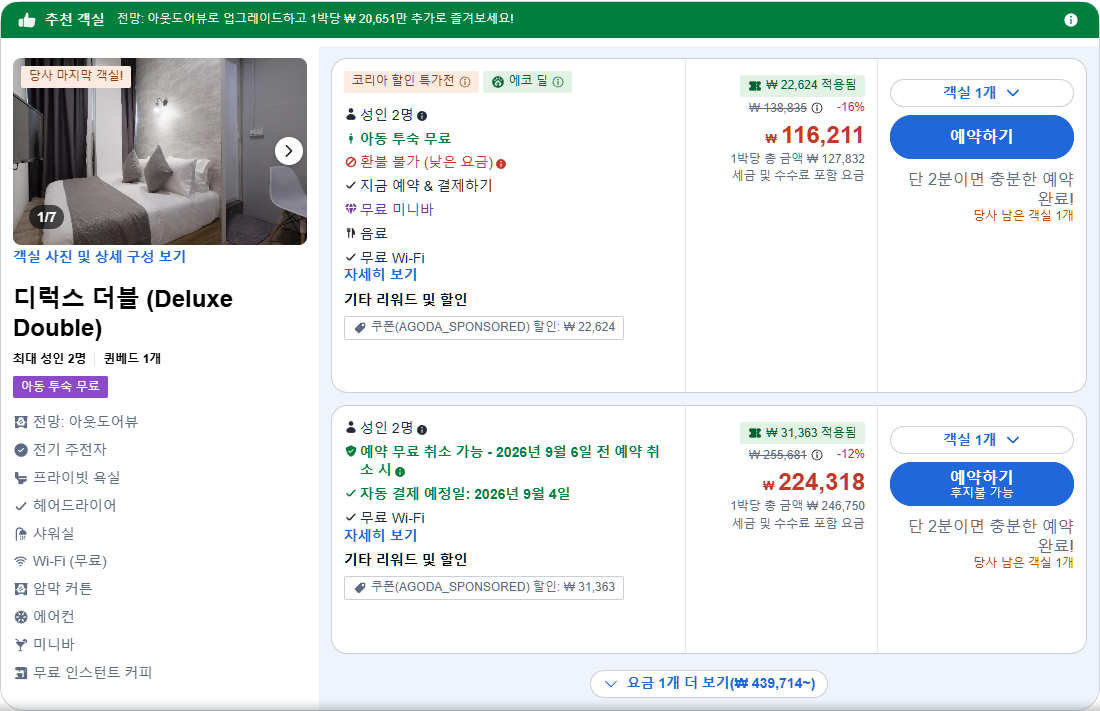This screenshot has height=711, width=1100.
Task: Click info icon beside 환불 불가 (낮은 요금)
Action: coord(501,164)
